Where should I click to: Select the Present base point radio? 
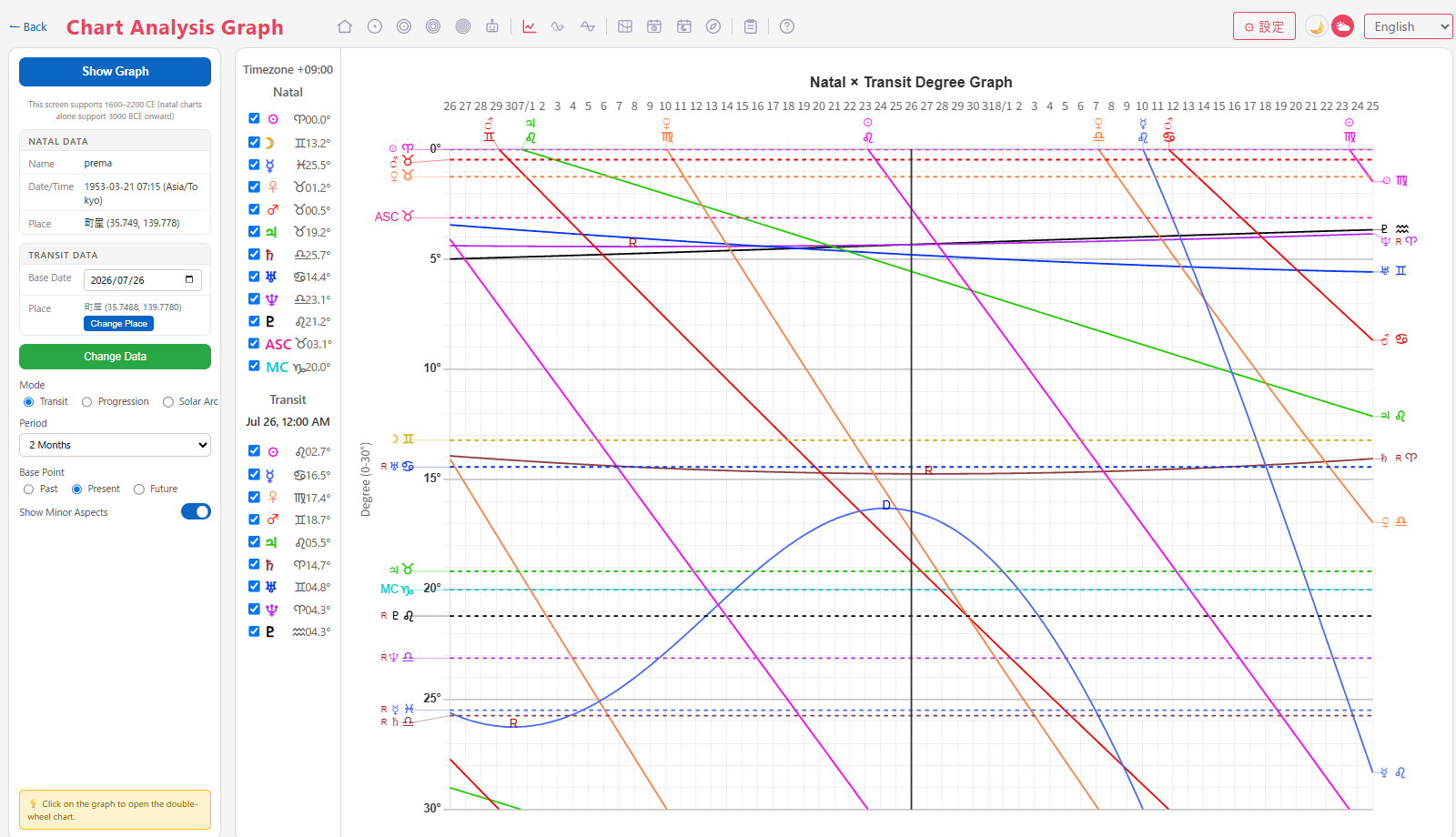(76, 489)
